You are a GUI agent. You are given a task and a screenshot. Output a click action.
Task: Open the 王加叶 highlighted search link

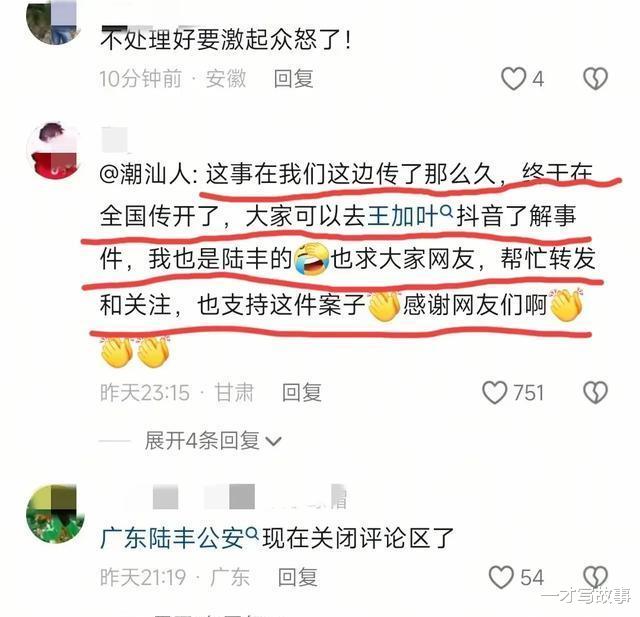(403, 216)
